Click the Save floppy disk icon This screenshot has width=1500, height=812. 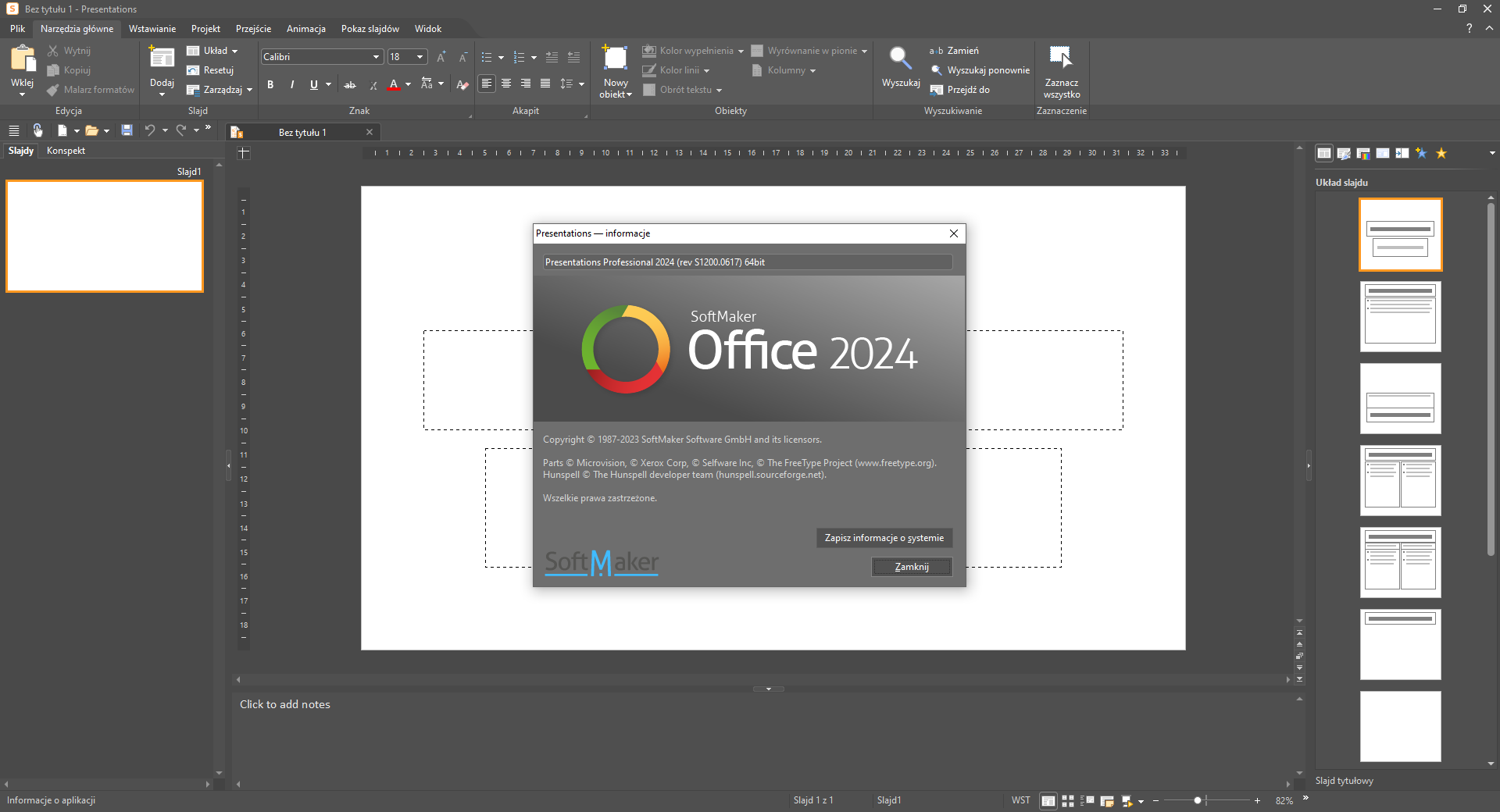click(127, 130)
